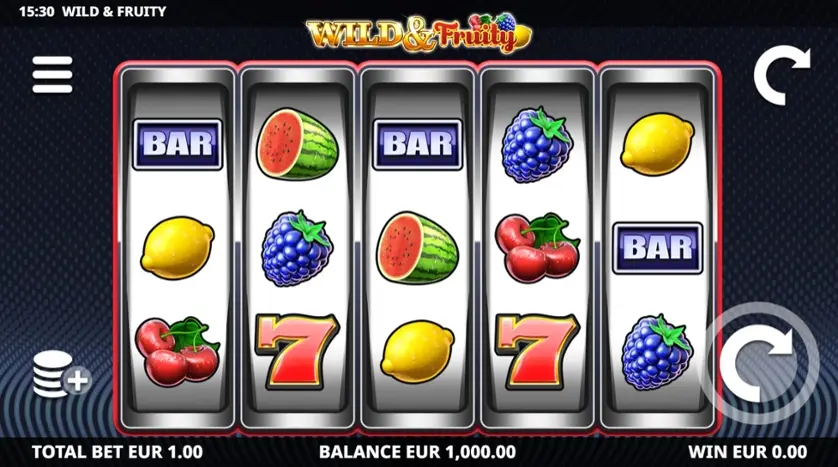The width and height of the screenshot is (838, 467).
Task: Click the red 7 on reel four
Action: pos(538,351)
